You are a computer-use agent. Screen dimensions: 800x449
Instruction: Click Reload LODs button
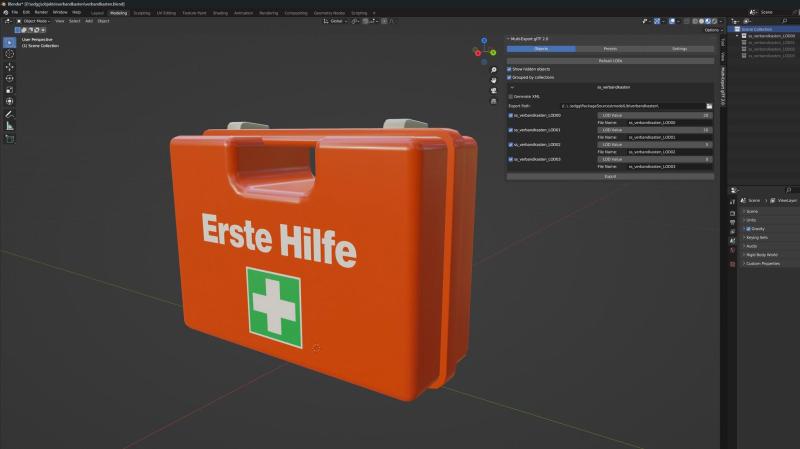(x=610, y=61)
